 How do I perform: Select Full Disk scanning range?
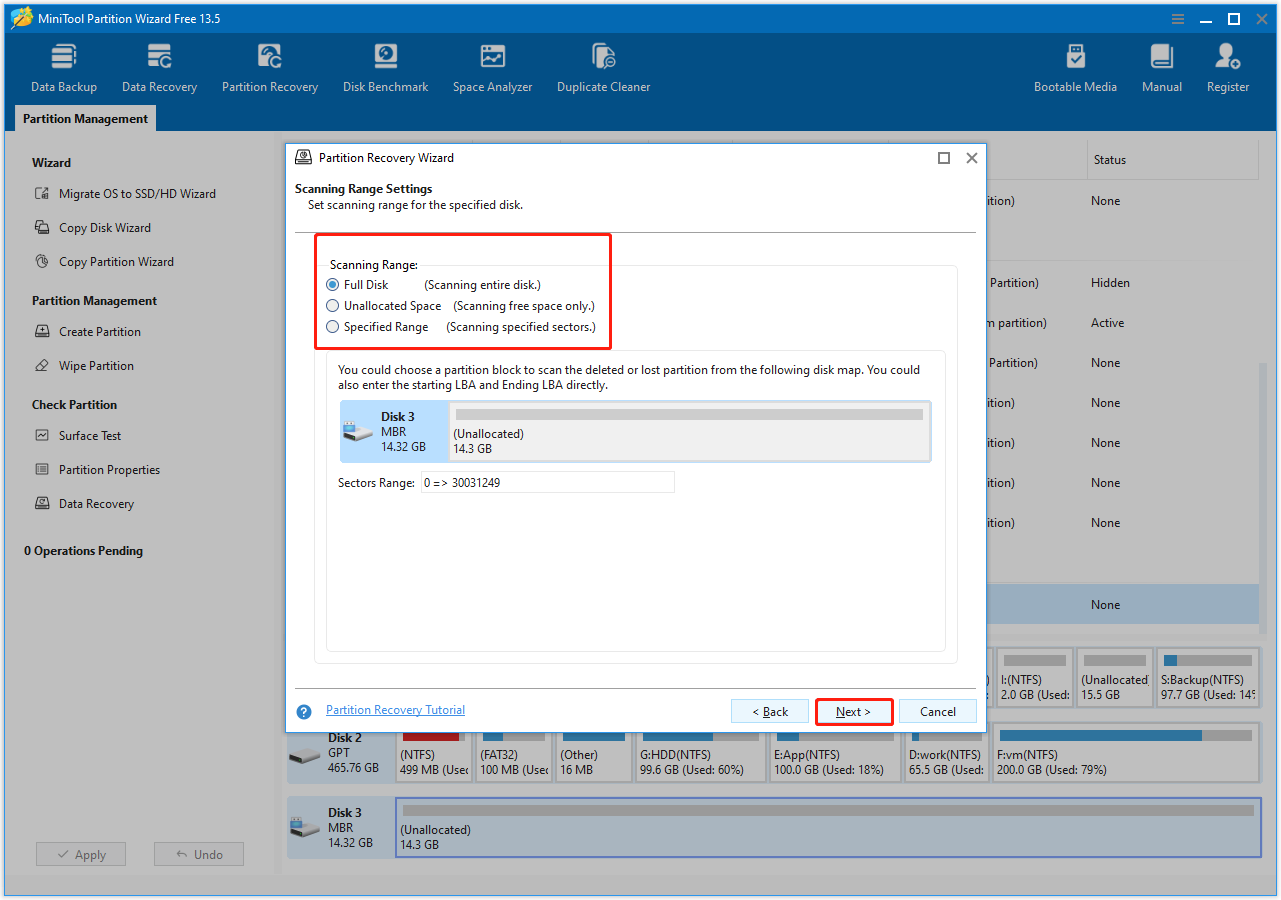[332, 284]
